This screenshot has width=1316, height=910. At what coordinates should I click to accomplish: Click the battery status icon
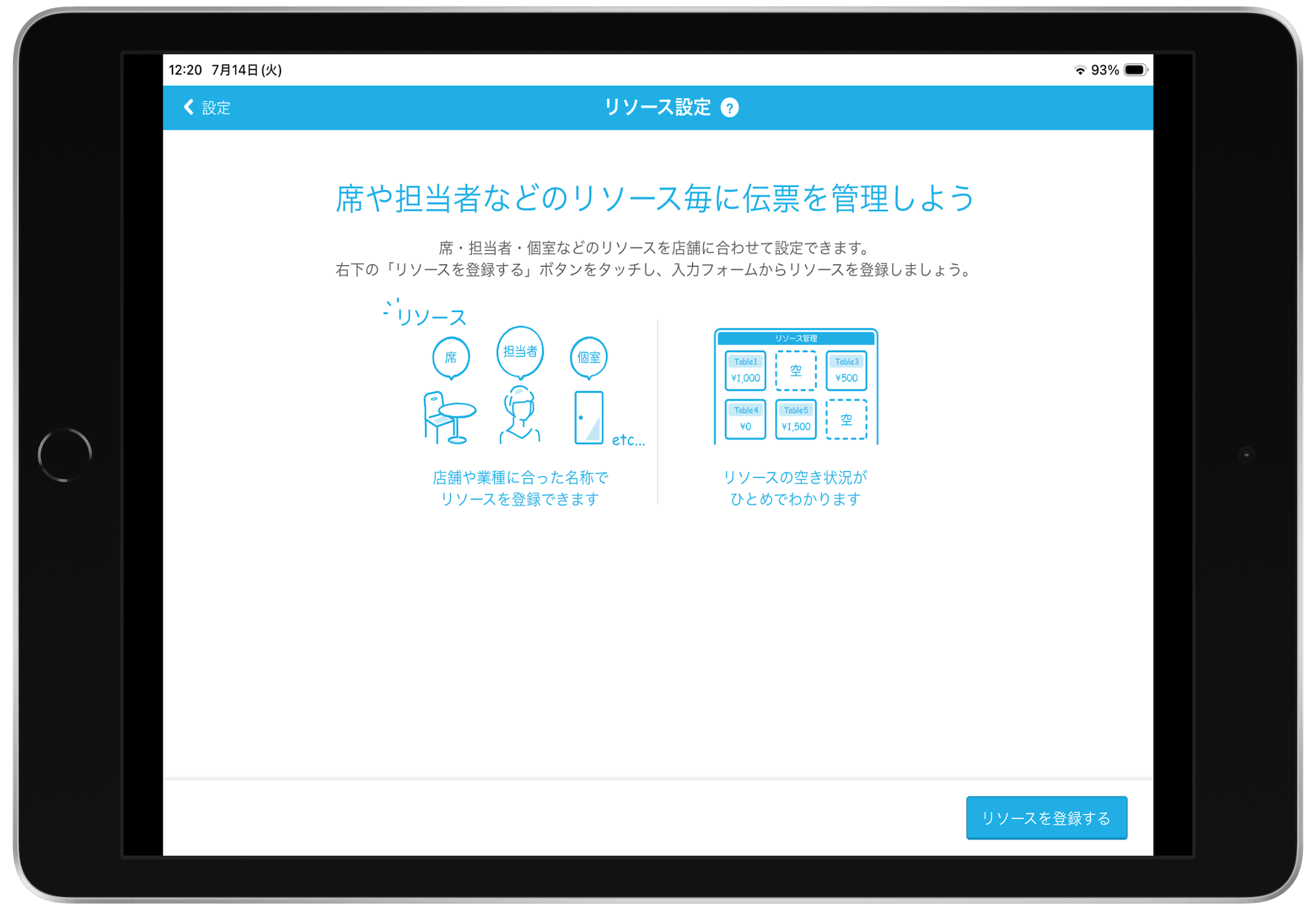[1136, 70]
